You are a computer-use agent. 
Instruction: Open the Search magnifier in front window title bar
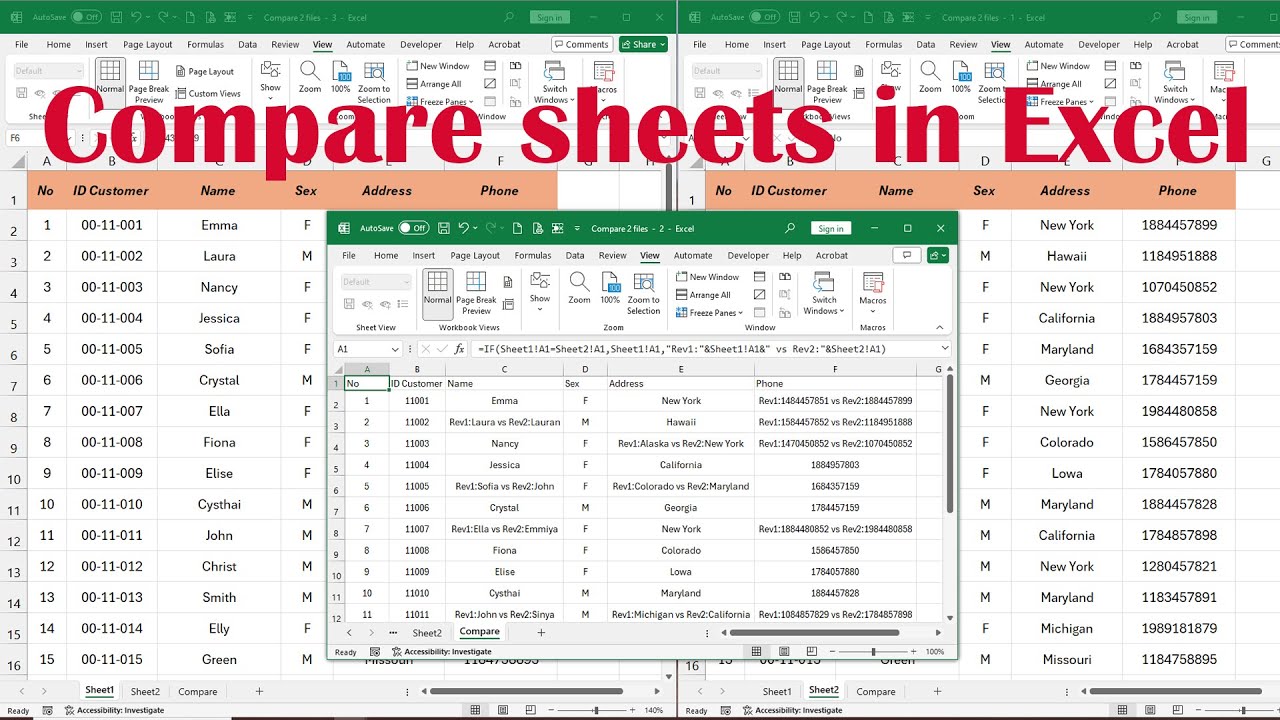point(790,228)
